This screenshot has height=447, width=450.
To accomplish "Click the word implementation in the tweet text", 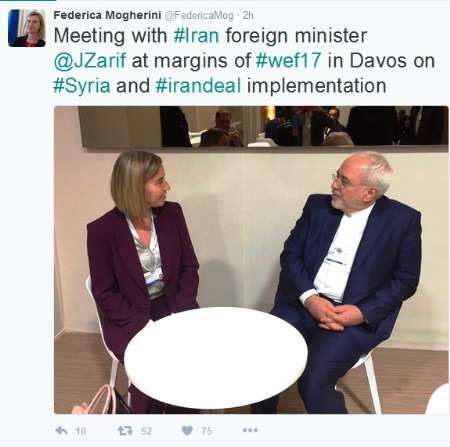I will click(316, 86).
